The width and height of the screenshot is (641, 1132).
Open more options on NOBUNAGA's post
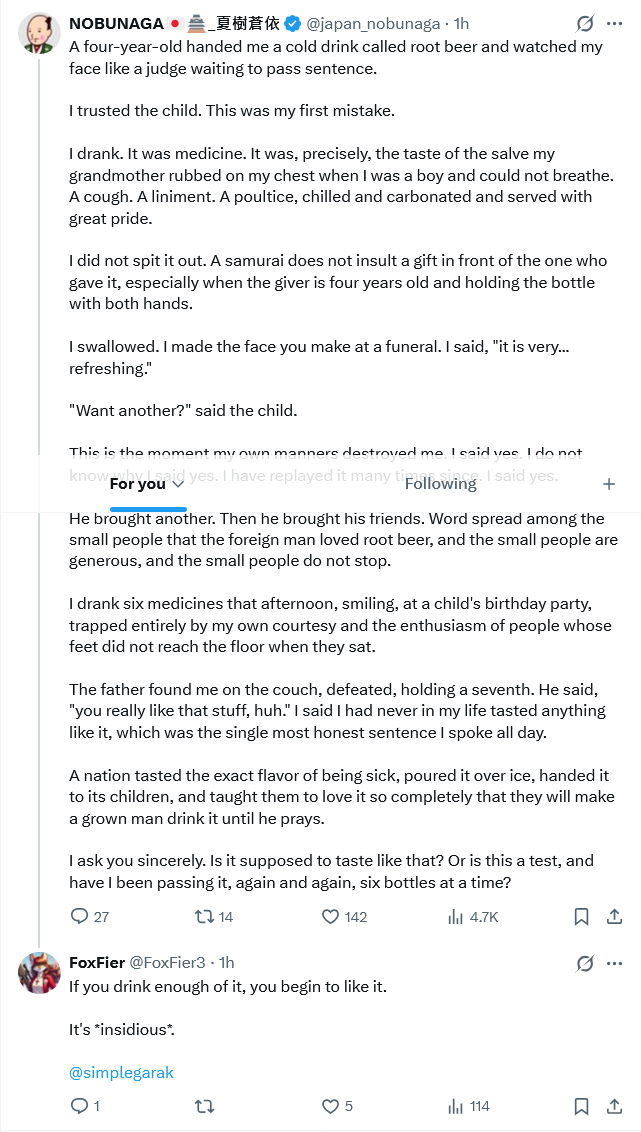point(614,24)
